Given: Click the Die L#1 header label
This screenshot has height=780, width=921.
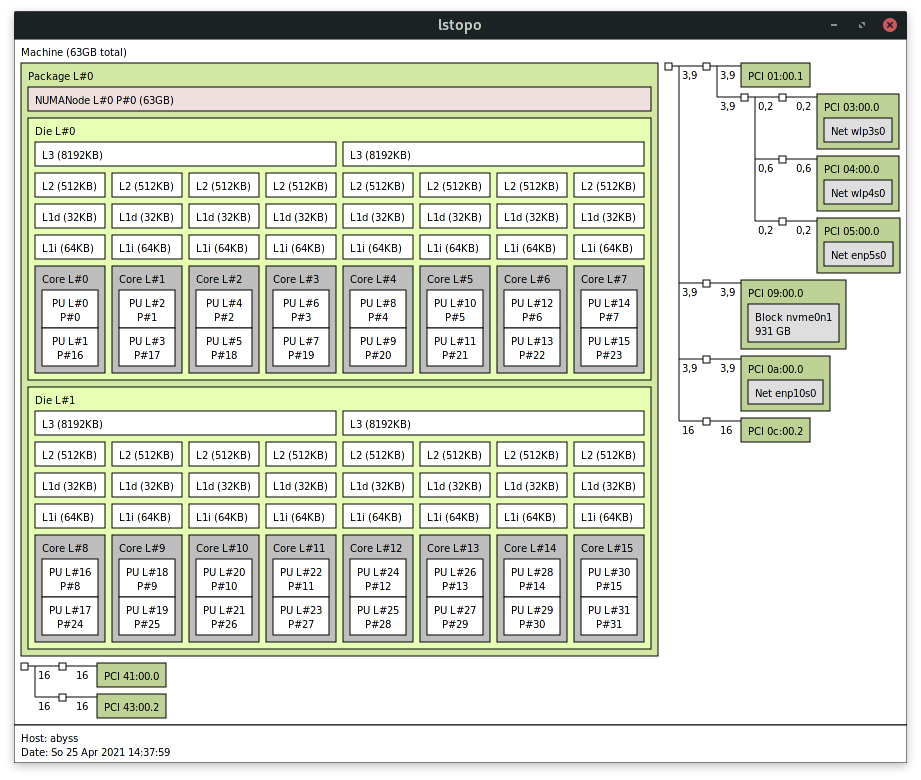Looking at the screenshot, I should coord(55,399).
